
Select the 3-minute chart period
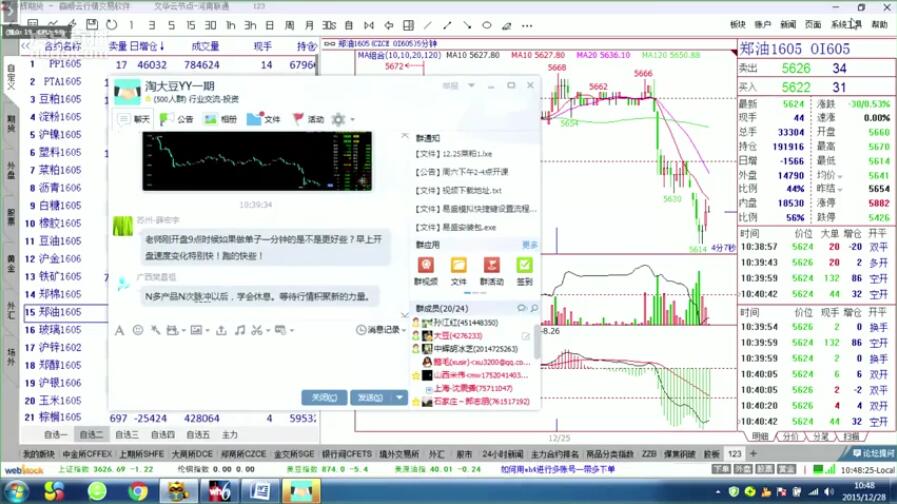152,25
